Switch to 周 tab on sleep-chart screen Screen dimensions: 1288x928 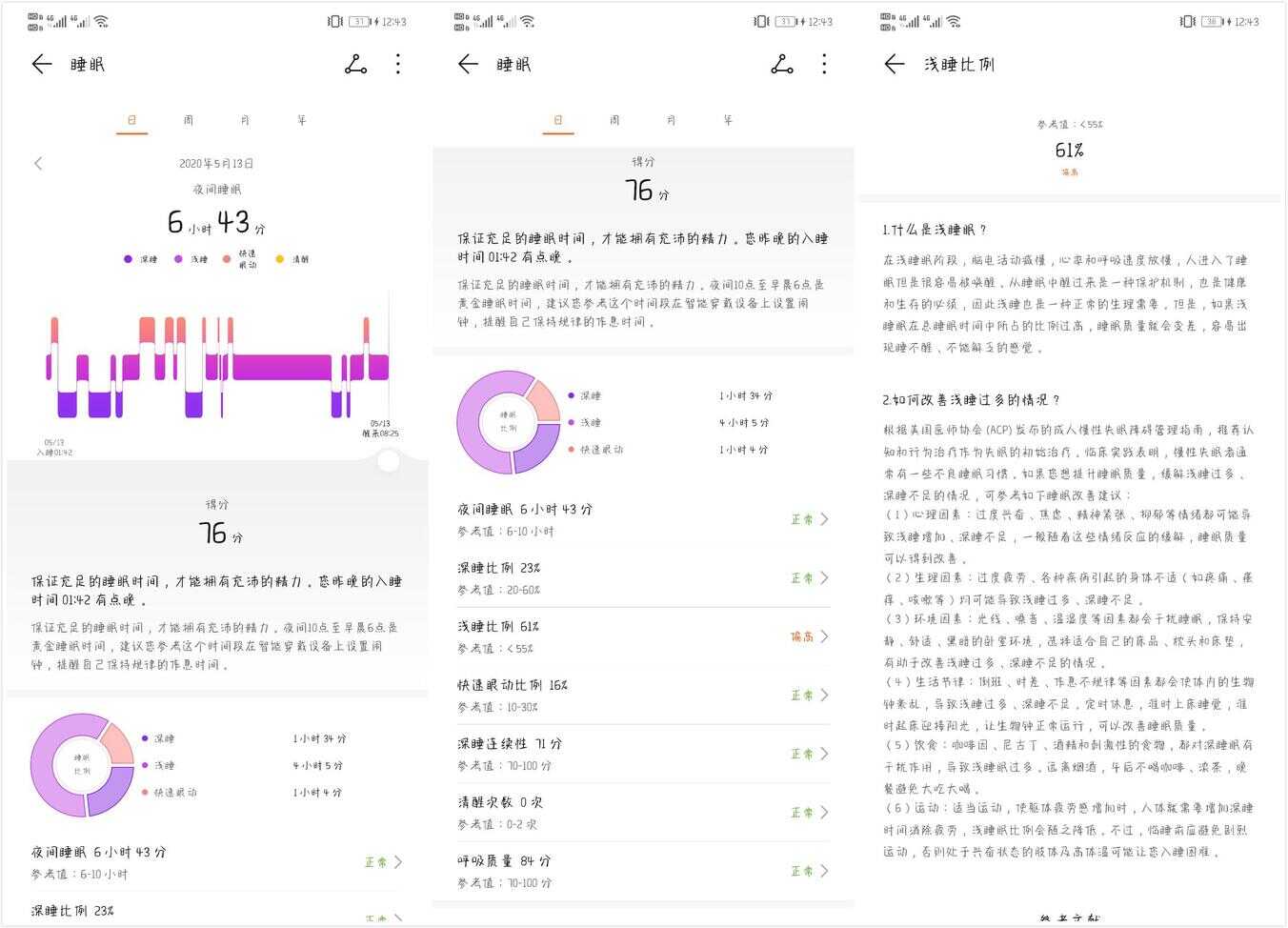(x=189, y=120)
